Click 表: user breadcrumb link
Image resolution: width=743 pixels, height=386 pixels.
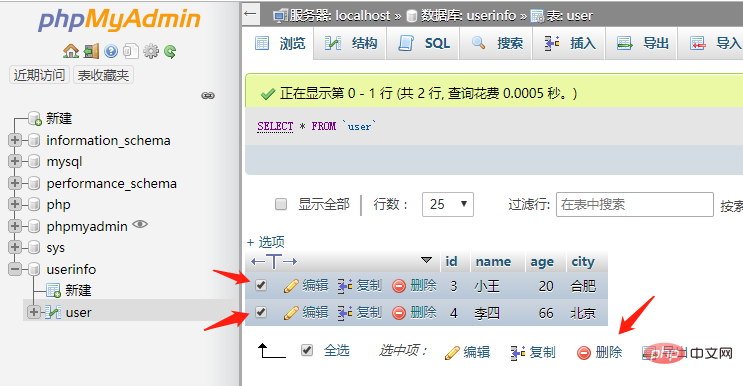pyautogui.click(x=569, y=16)
